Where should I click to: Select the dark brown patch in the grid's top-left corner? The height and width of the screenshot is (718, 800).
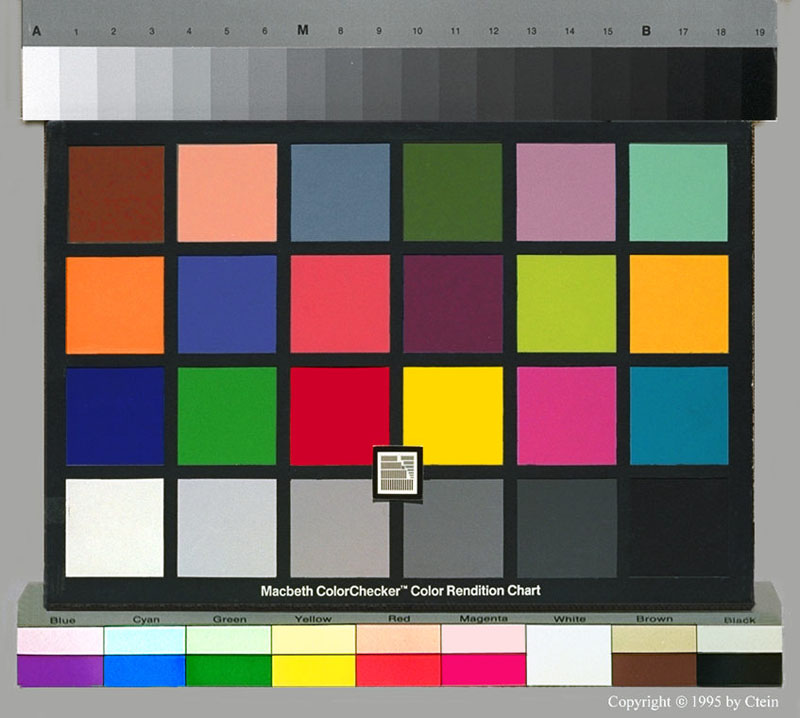(116, 194)
